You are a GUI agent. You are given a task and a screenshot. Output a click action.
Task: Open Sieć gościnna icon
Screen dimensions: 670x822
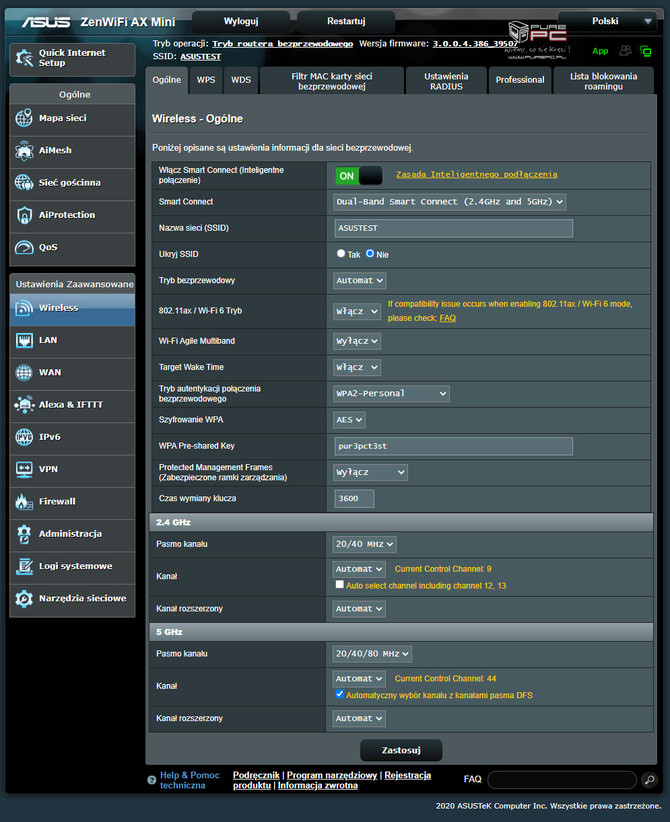(24, 182)
